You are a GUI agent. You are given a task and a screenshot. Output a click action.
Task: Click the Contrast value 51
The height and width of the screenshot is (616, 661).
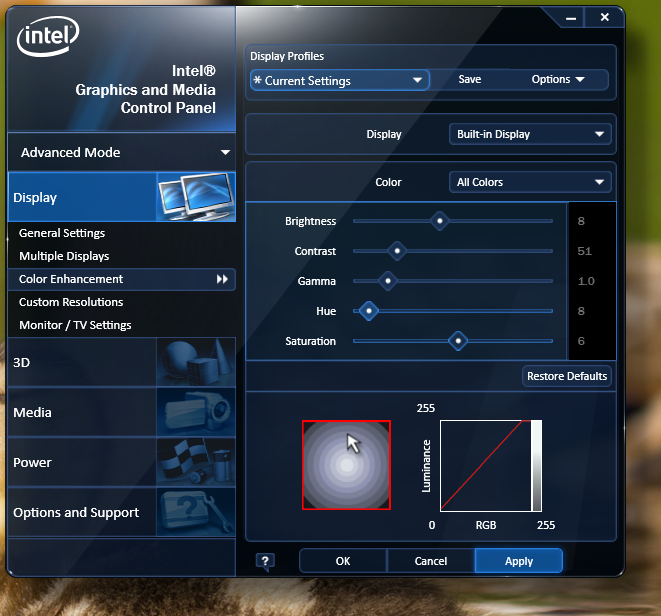click(584, 251)
